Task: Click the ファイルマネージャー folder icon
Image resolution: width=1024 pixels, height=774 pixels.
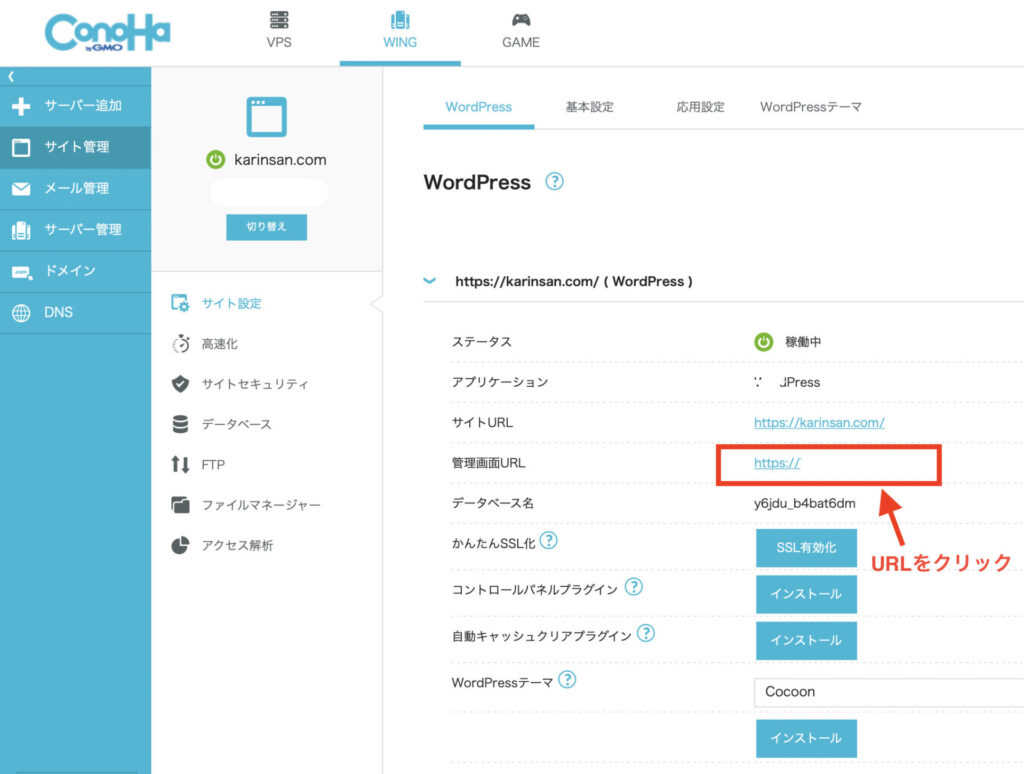Action: (180, 505)
